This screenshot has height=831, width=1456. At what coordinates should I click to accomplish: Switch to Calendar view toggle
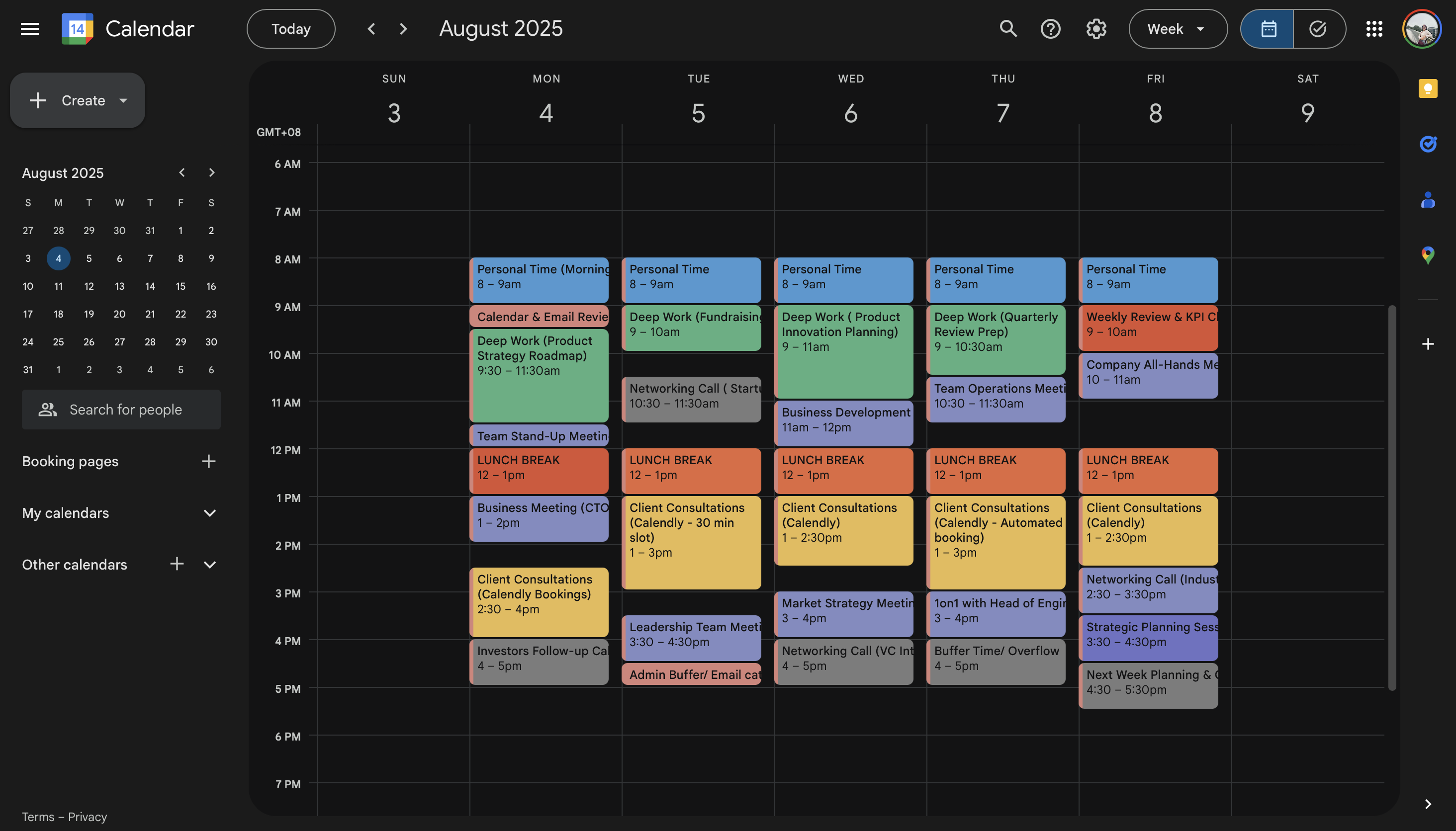[x=1268, y=28]
